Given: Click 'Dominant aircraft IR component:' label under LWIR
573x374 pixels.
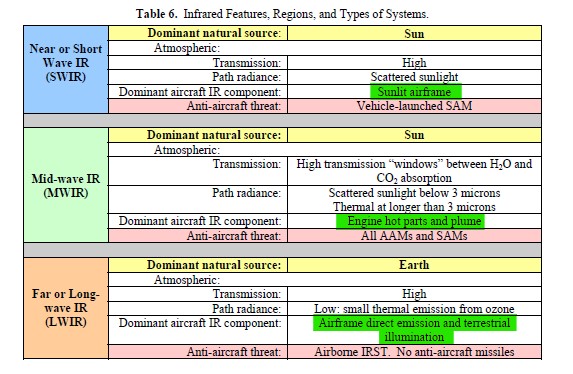Looking at the screenshot, I should click(x=200, y=323).
